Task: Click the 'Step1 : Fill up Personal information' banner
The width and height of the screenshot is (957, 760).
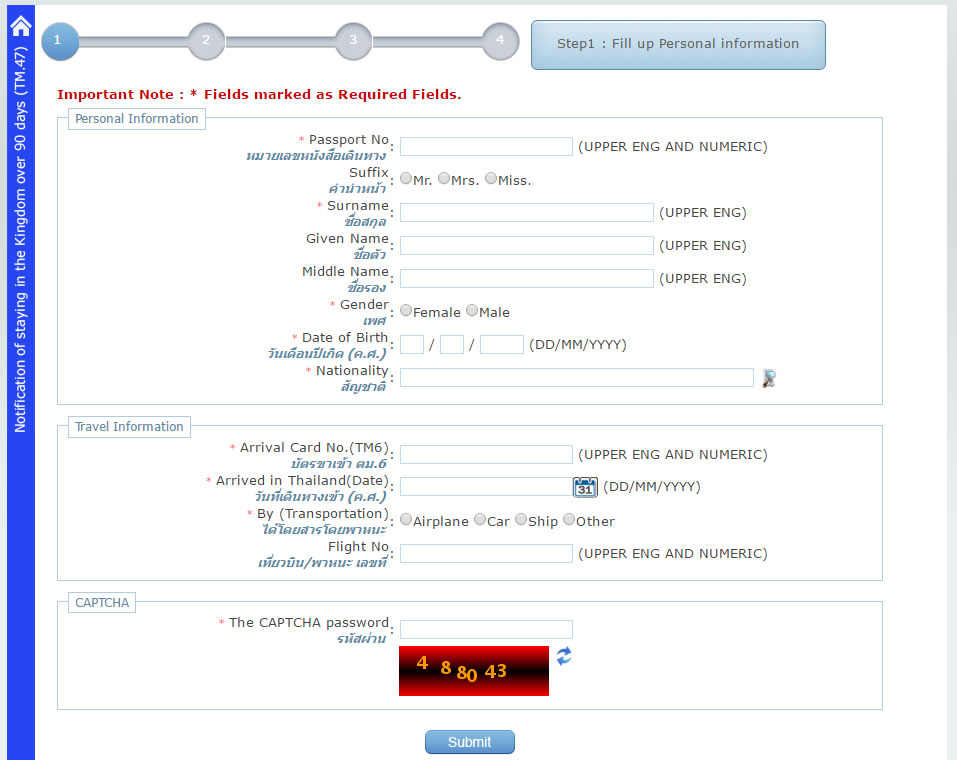Action: point(678,45)
